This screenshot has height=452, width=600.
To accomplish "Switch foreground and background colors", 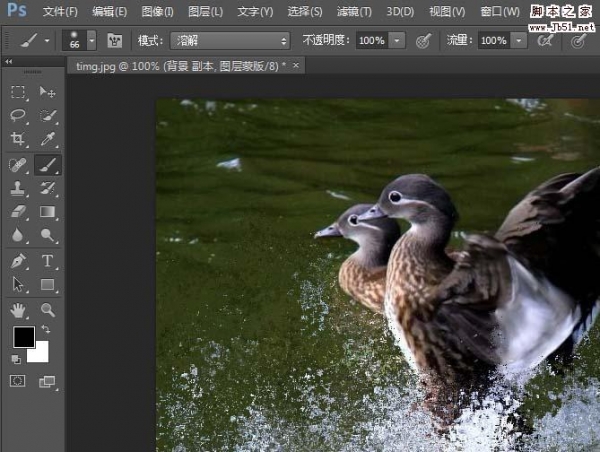I will [45, 329].
